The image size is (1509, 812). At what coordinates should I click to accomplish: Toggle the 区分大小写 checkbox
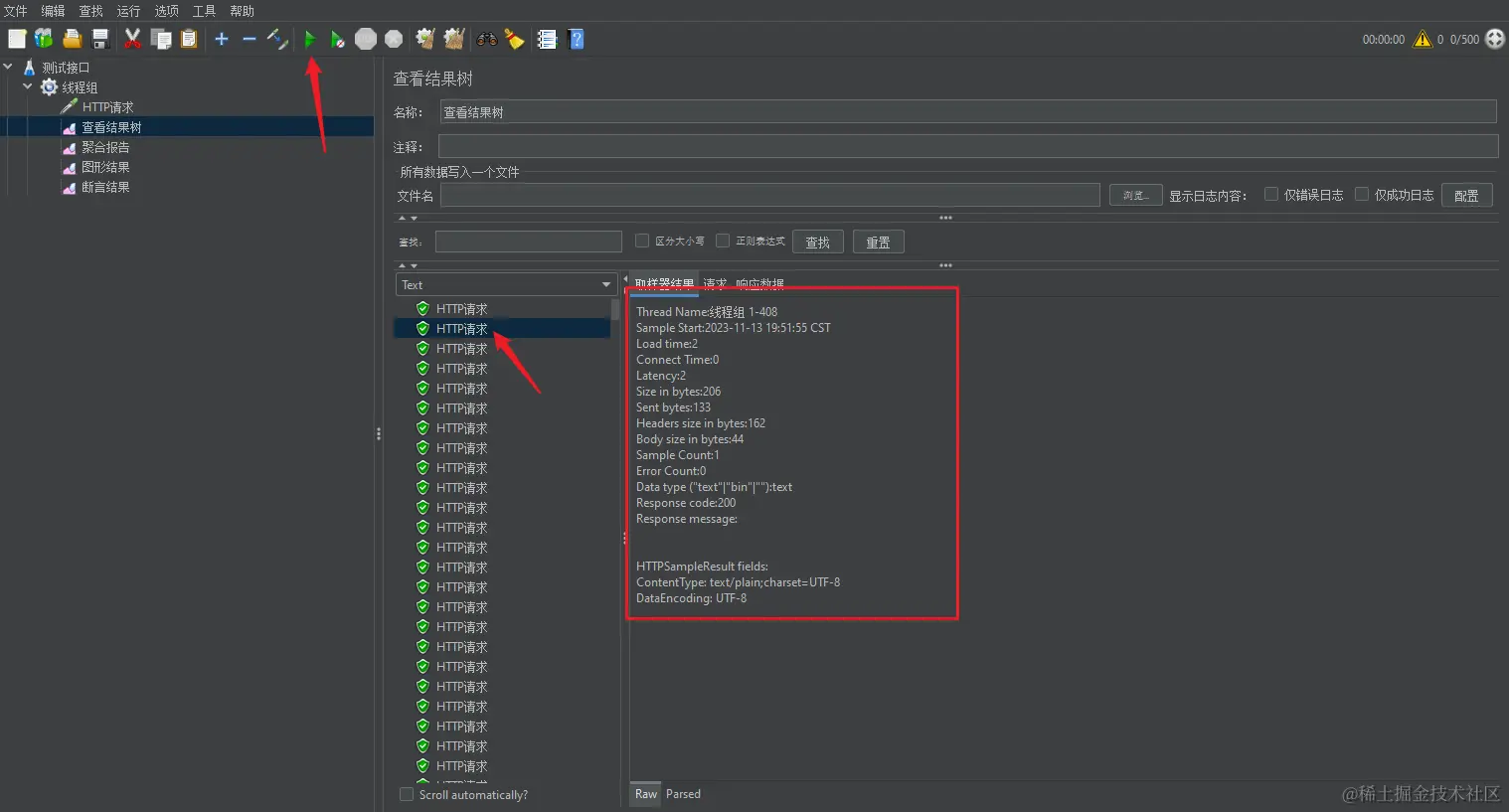click(x=642, y=241)
